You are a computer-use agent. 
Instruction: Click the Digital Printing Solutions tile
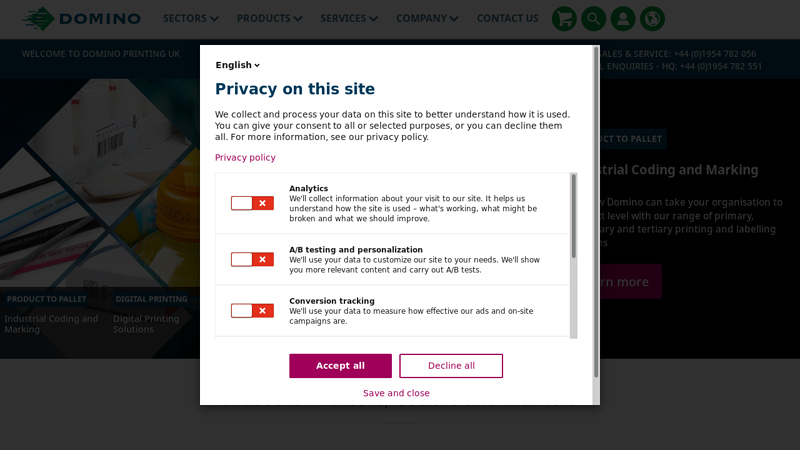point(146,324)
